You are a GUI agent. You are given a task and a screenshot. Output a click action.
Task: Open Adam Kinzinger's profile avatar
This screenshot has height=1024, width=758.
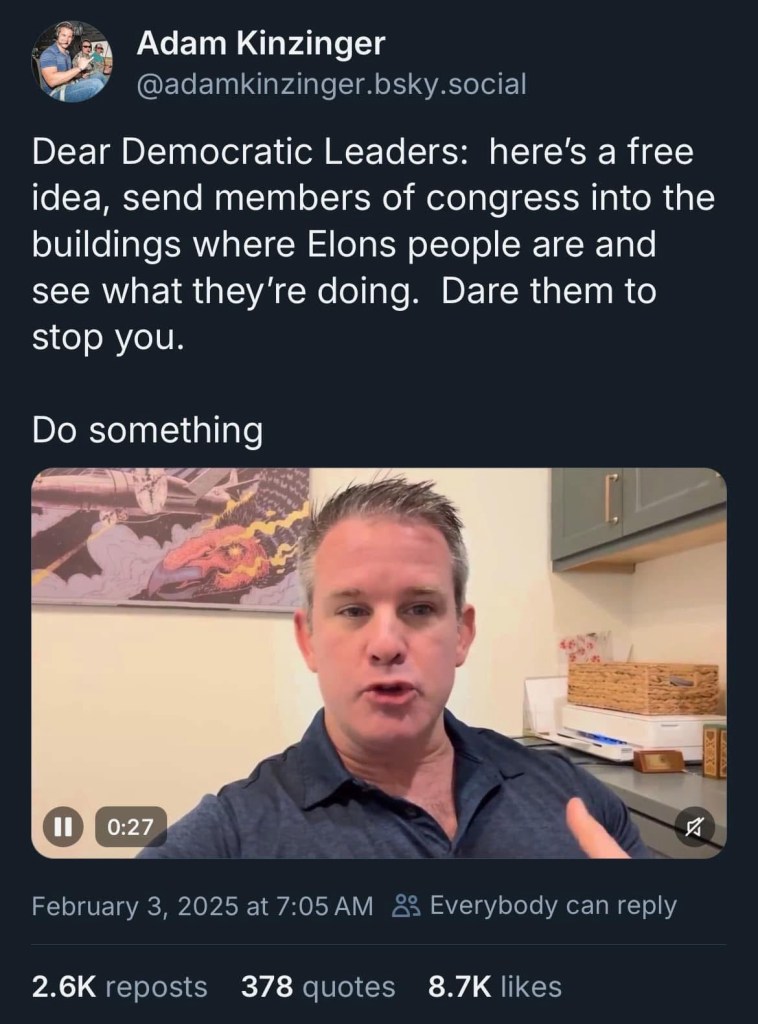click(72, 61)
